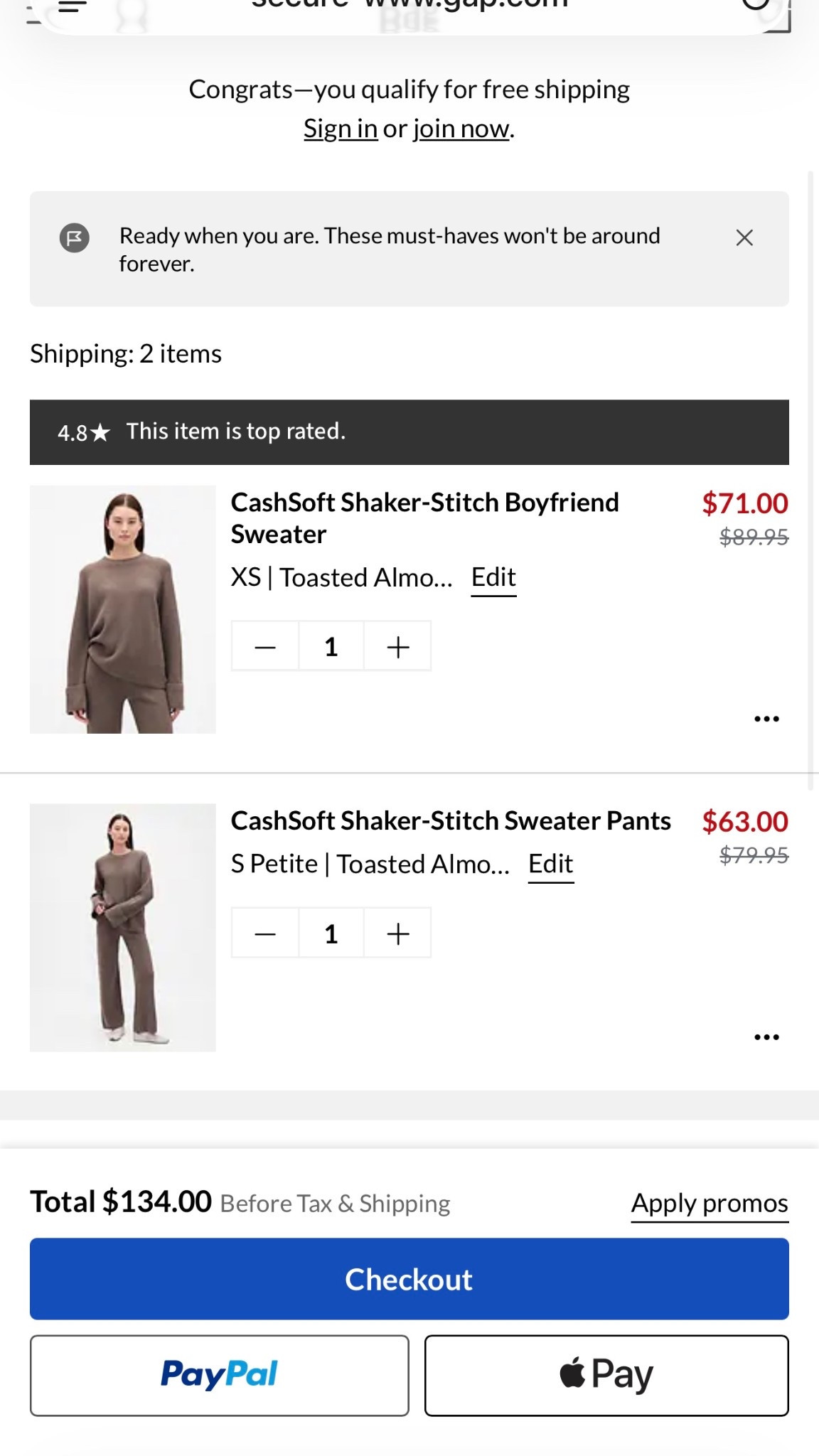Tap the flag icon in notification banner
The width and height of the screenshot is (819, 1456).
74,237
